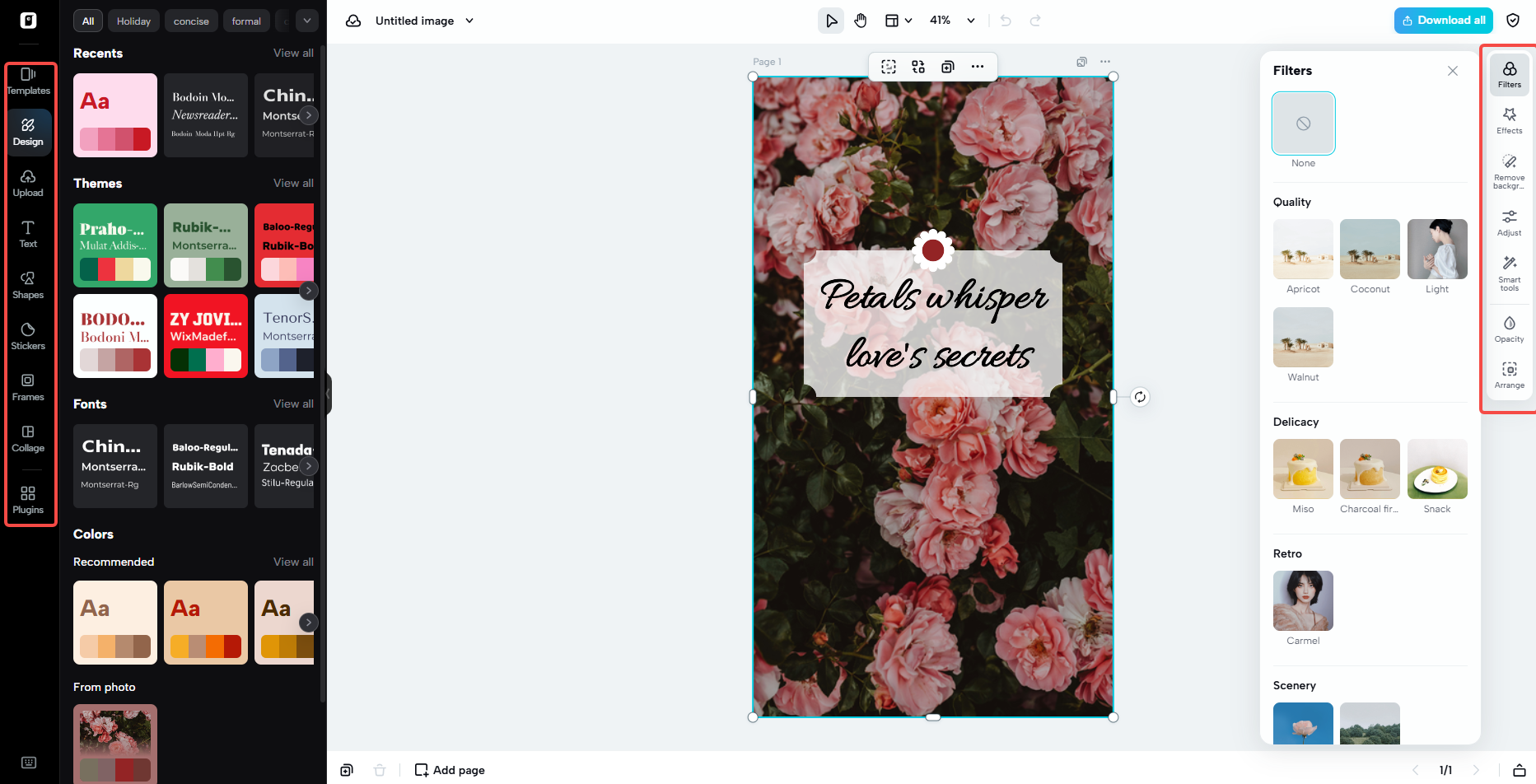Viewport: 1536px width, 784px height.
Task: Open the Shapes panel
Action: [28, 286]
